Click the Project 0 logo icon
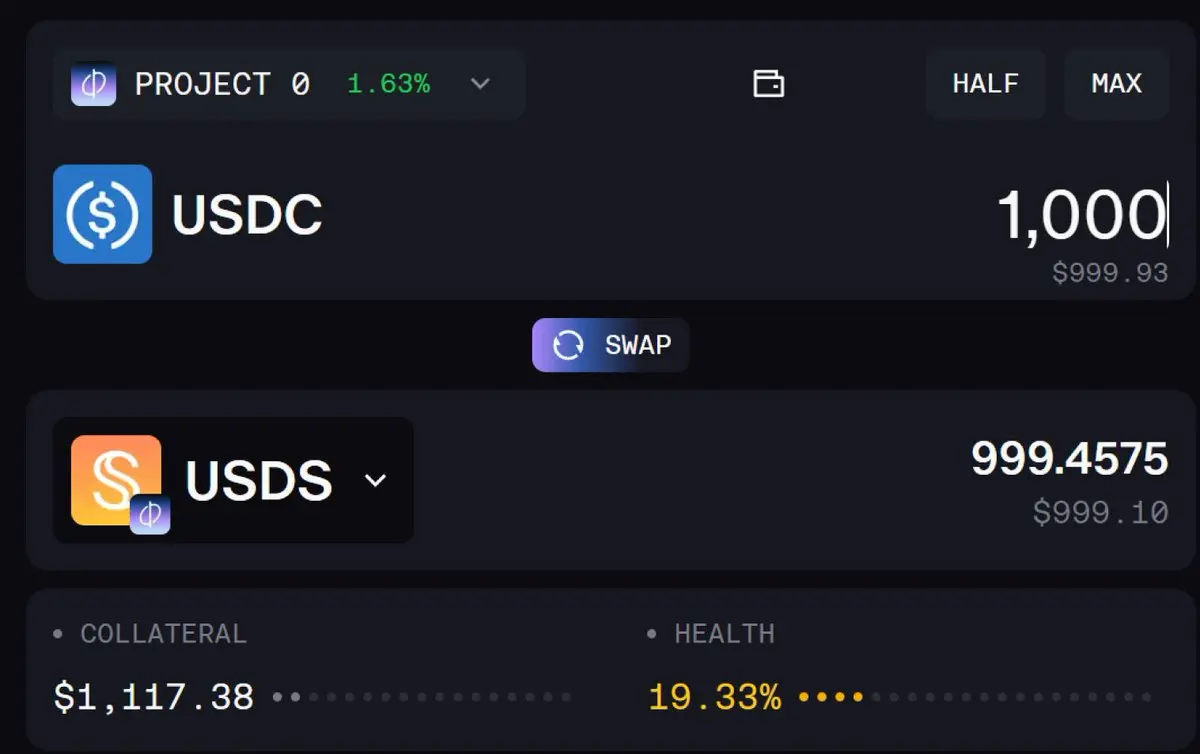1200x754 pixels. click(x=93, y=84)
